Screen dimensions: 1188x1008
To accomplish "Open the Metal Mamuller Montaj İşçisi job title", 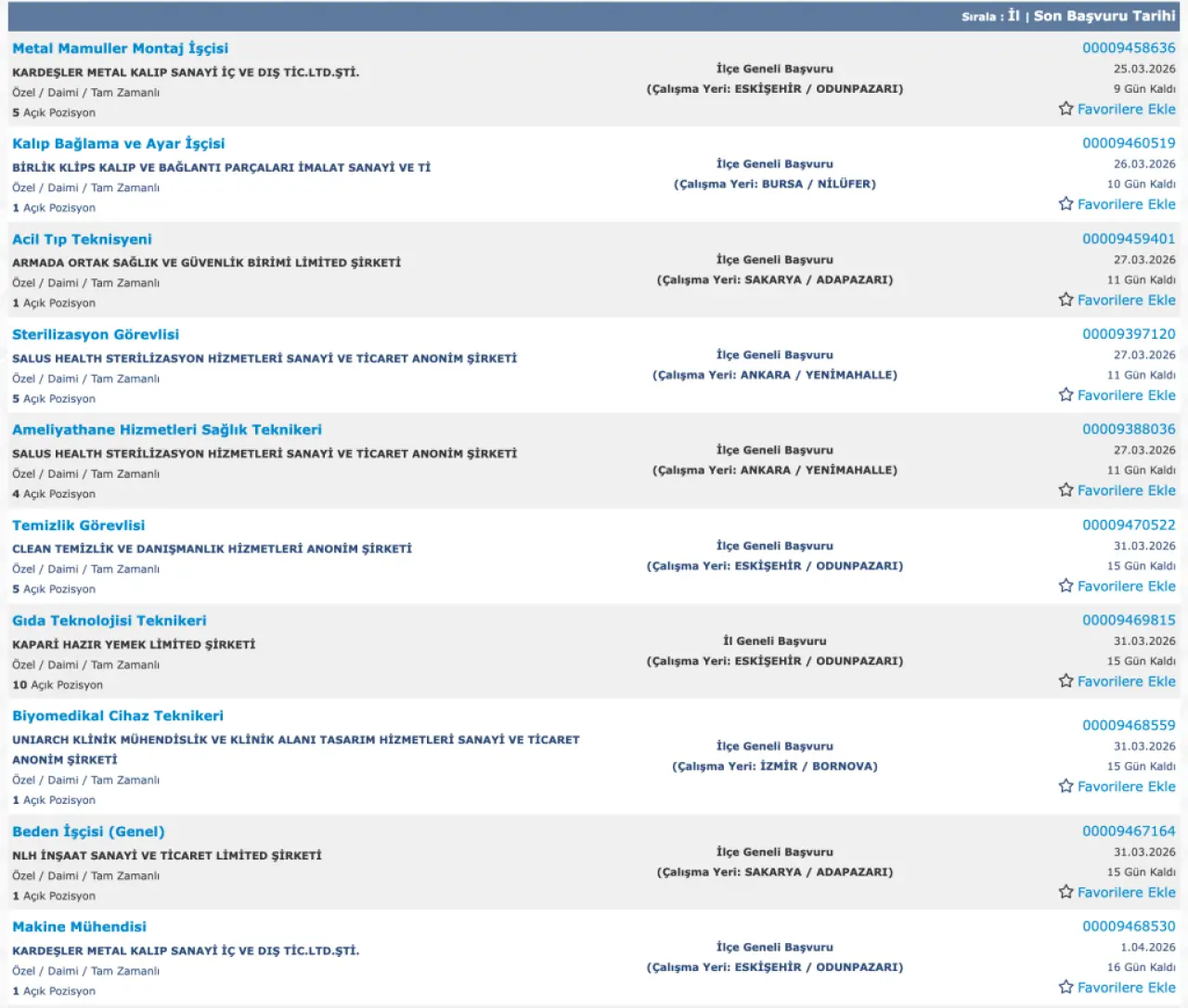I will point(120,48).
